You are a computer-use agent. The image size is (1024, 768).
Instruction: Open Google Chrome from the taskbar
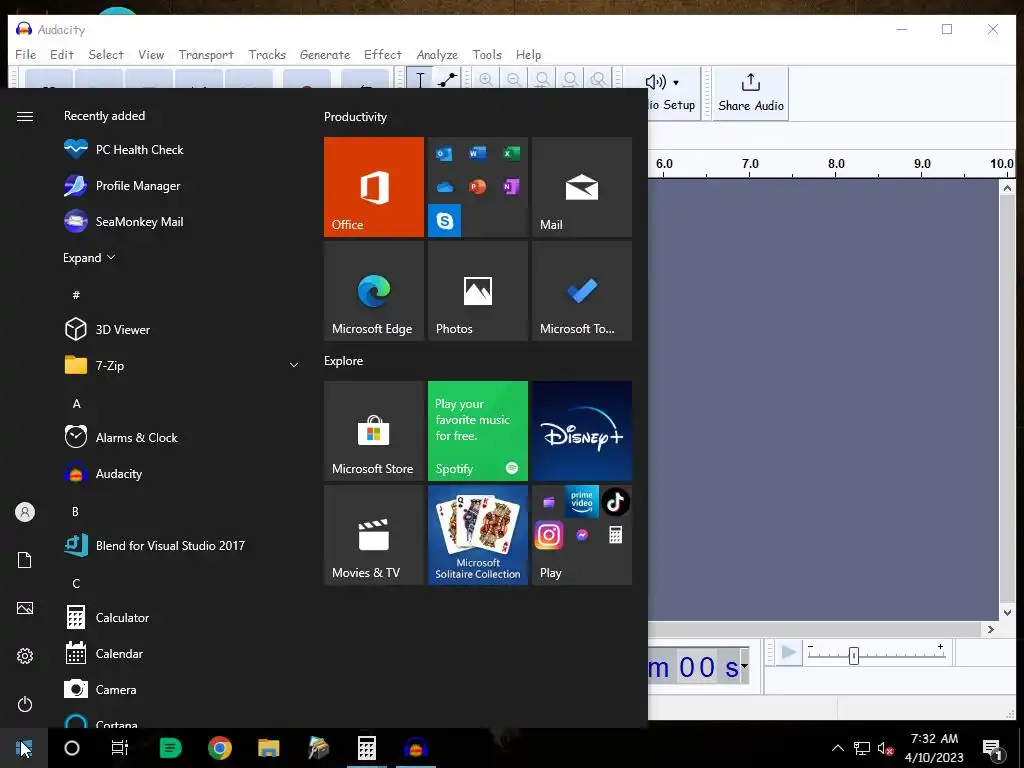click(x=219, y=748)
